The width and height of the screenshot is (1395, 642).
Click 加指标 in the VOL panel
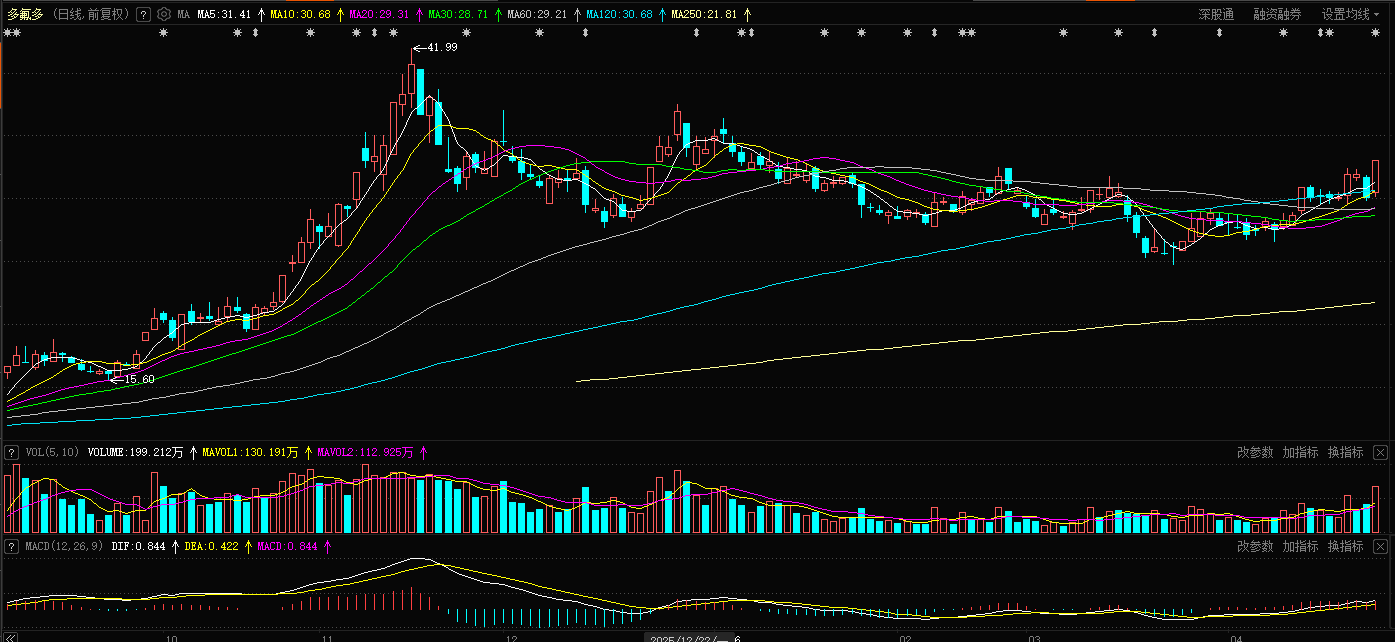[1300, 453]
